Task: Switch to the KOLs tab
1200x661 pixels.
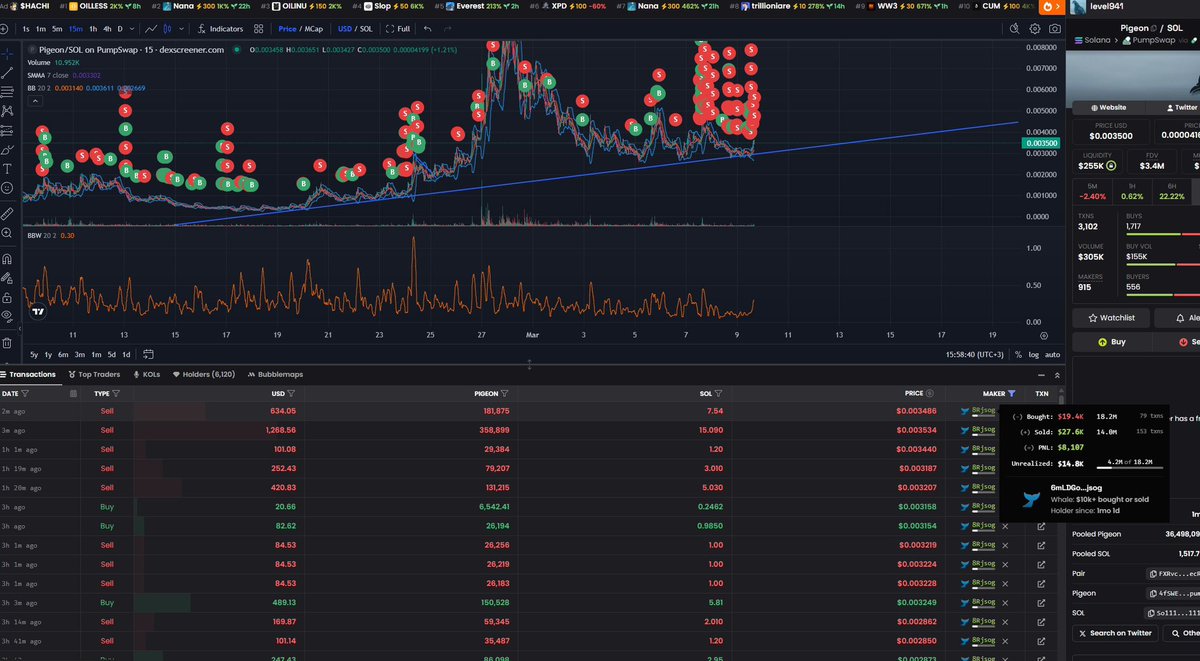Action: (146, 374)
